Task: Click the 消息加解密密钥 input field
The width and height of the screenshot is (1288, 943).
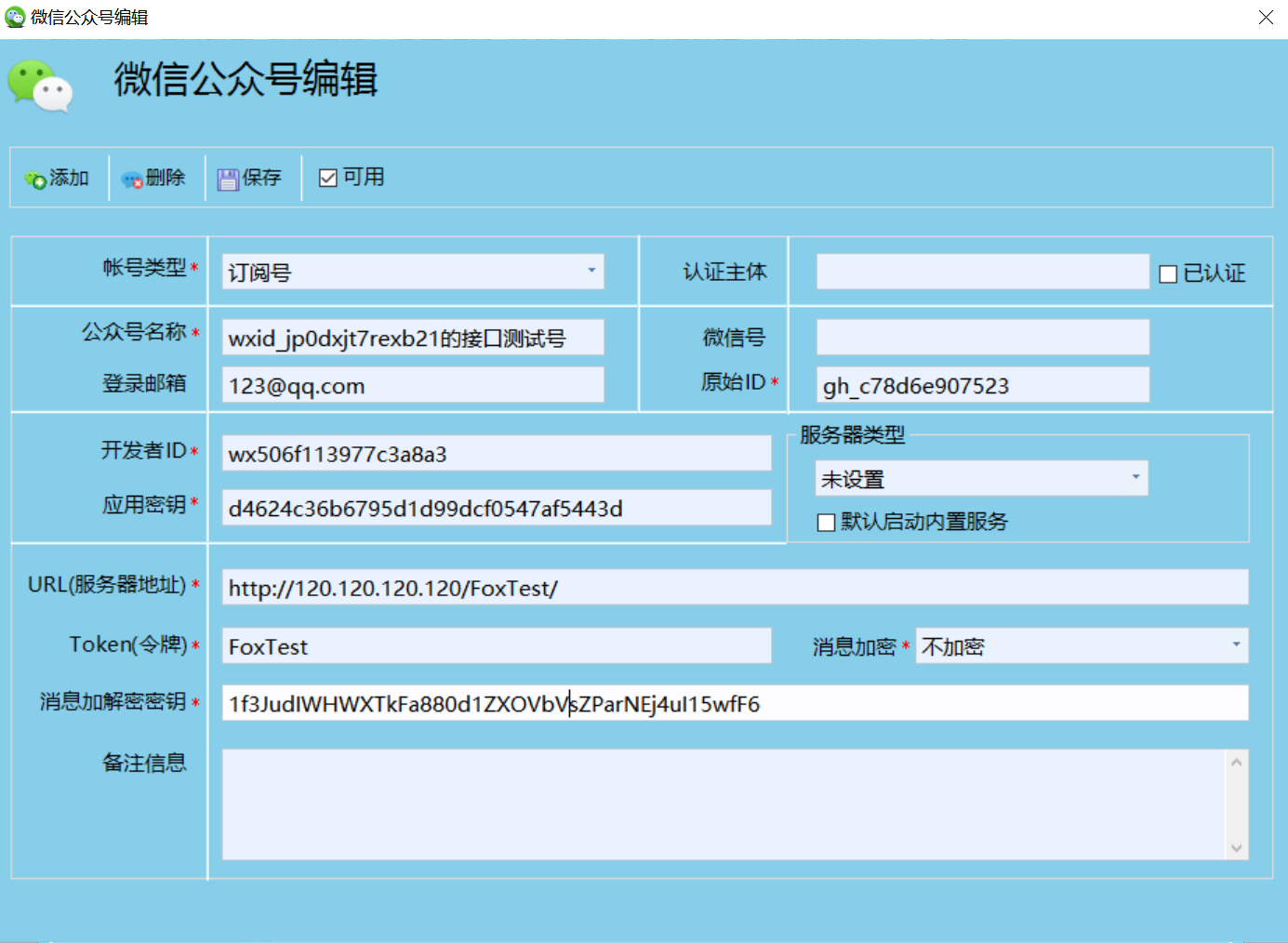Action: click(x=735, y=703)
